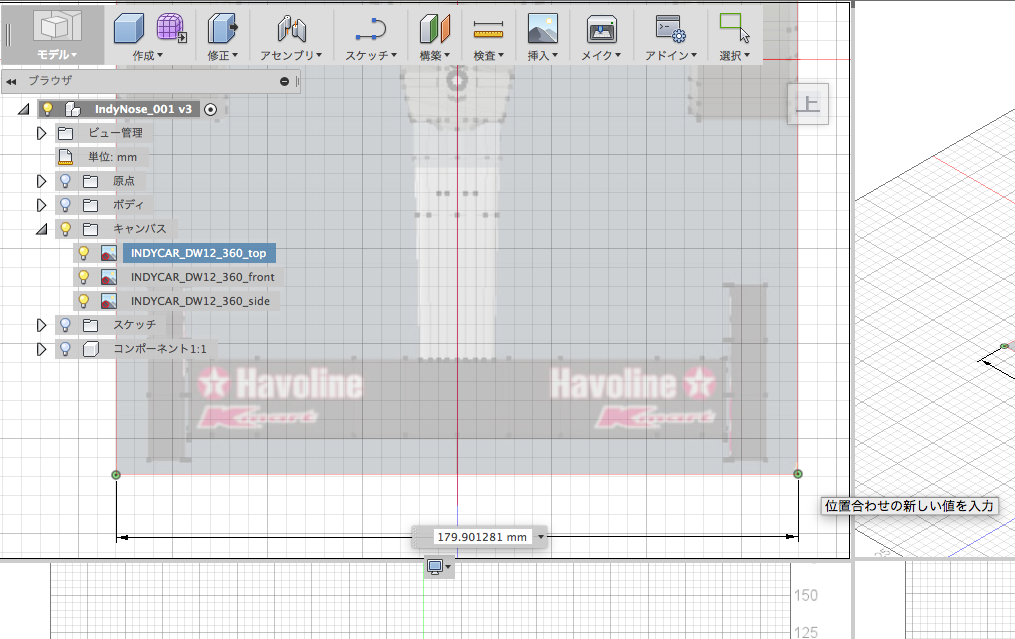Toggle the コンポーネント1:1 lightbulb visibility
This screenshot has height=639, width=1015.
[65, 348]
